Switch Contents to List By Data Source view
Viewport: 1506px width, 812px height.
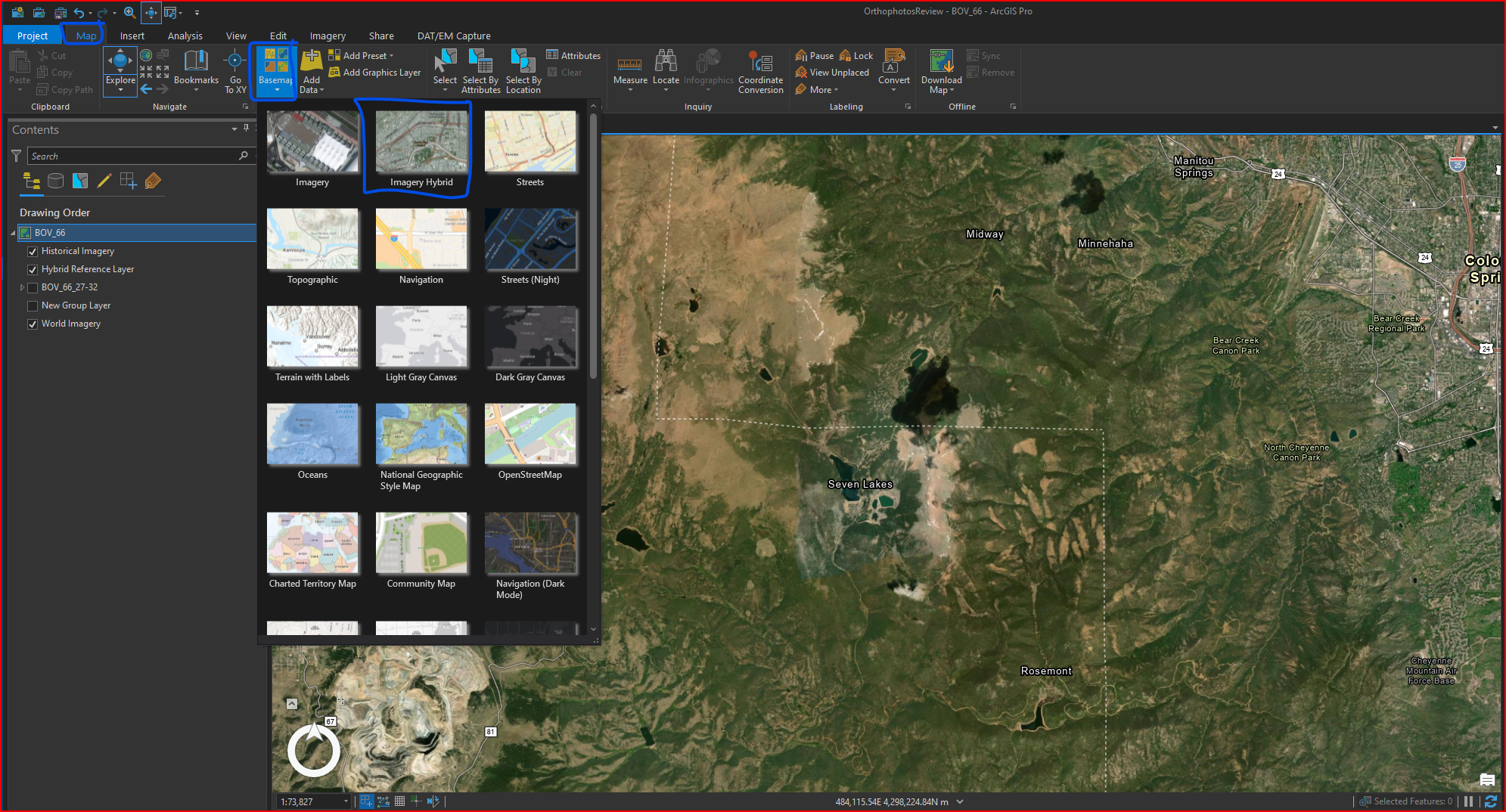55,181
